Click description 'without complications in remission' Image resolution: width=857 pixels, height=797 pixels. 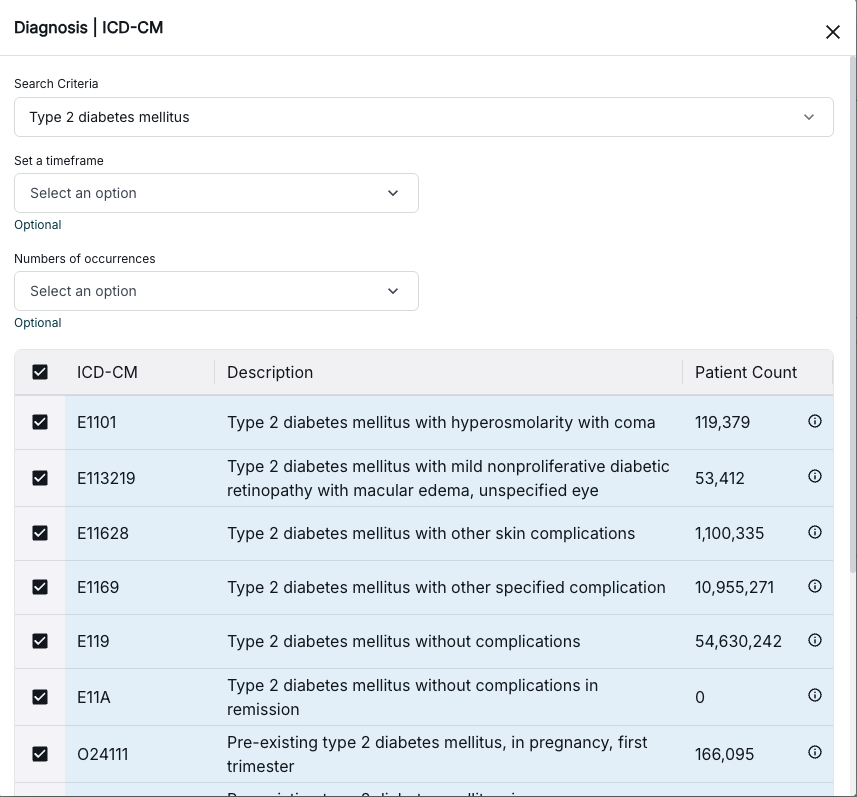pyautogui.click(x=413, y=697)
